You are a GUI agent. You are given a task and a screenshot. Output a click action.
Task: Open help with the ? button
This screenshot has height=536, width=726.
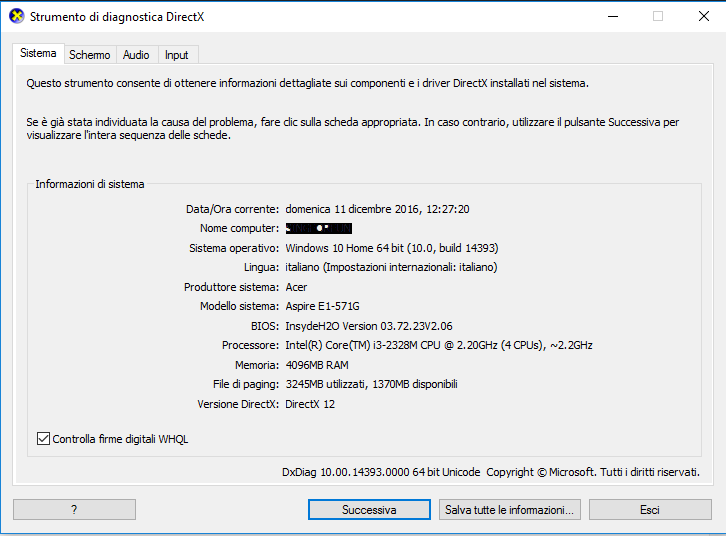(x=74, y=510)
